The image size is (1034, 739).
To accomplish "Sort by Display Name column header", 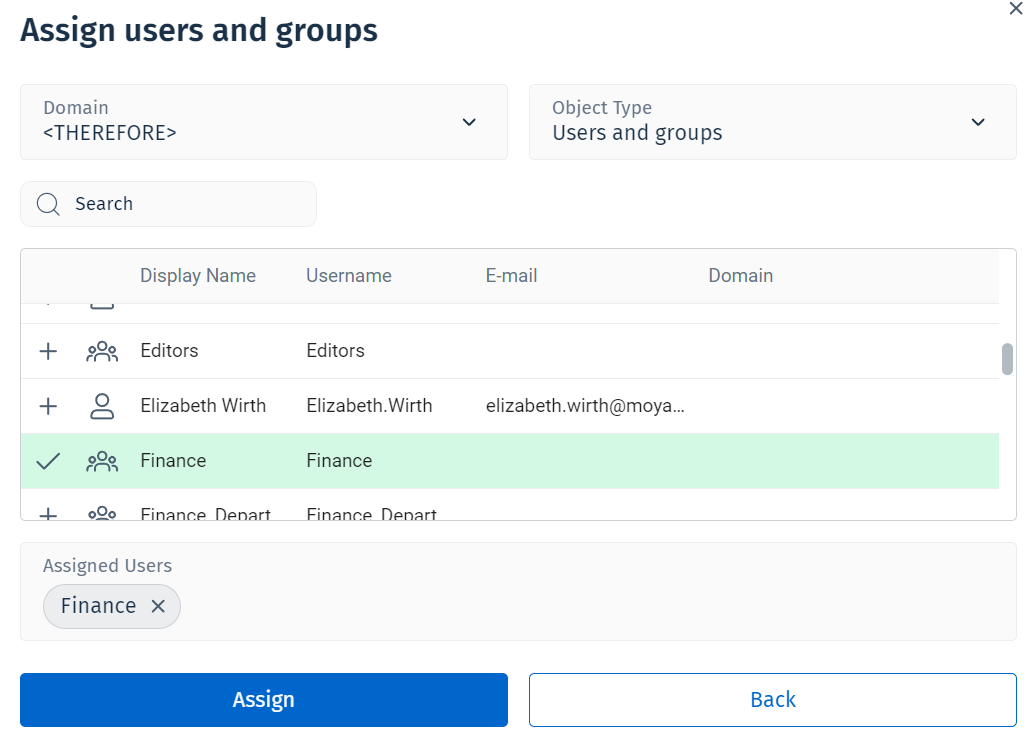I will tap(198, 276).
